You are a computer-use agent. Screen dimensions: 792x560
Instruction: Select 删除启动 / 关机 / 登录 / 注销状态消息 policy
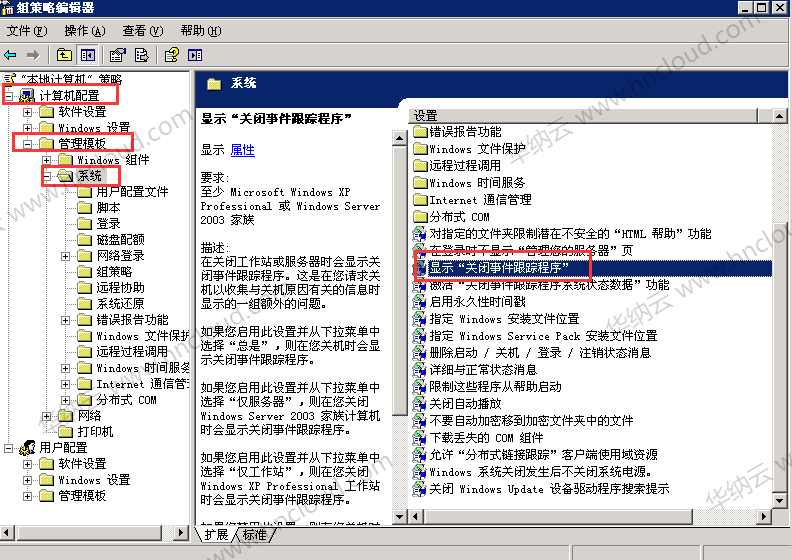tap(540, 352)
